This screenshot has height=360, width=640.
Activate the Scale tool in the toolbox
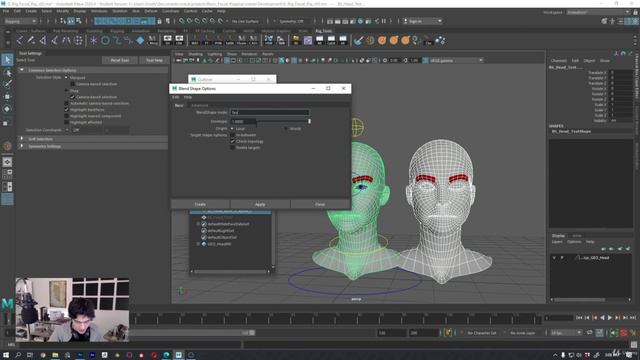pos(7,122)
